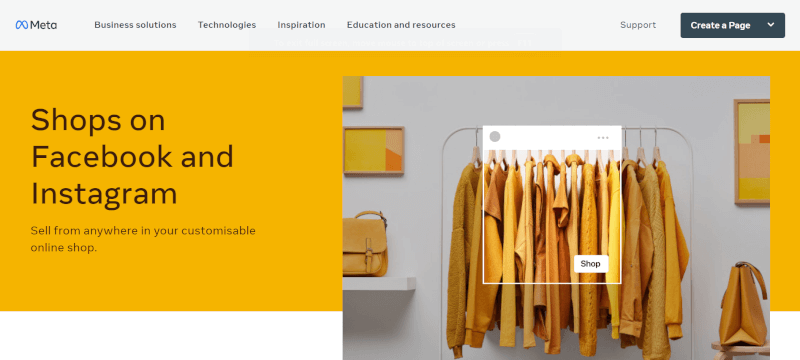Click the grey profile avatar circle
The image size is (800, 360).
click(x=495, y=137)
